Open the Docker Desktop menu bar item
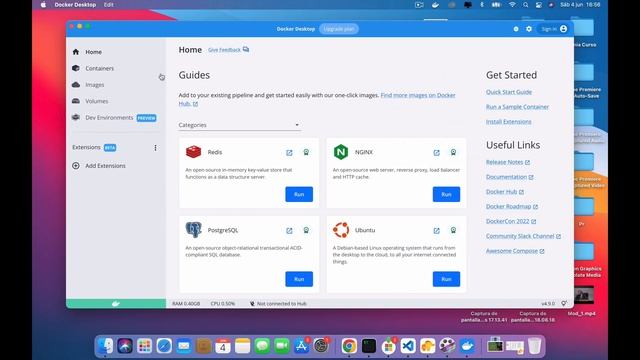This screenshot has height=360, width=640. (x=75, y=5)
